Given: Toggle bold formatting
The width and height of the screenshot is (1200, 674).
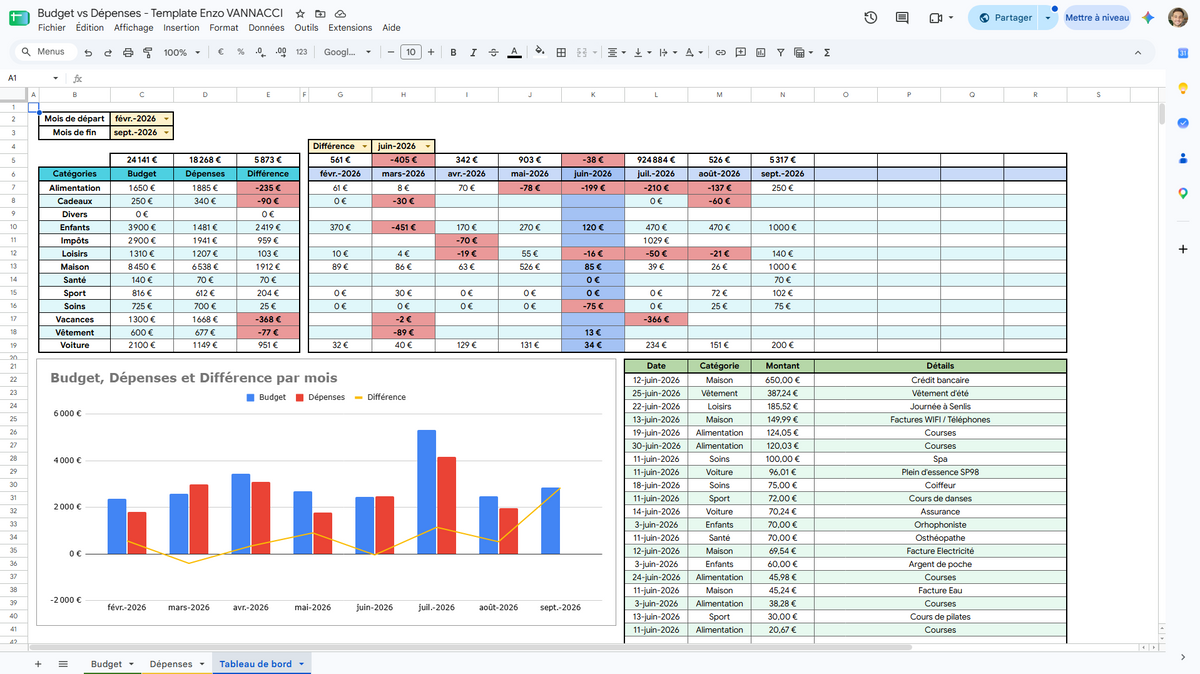Looking at the screenshot, I should [x=453, y=53].
